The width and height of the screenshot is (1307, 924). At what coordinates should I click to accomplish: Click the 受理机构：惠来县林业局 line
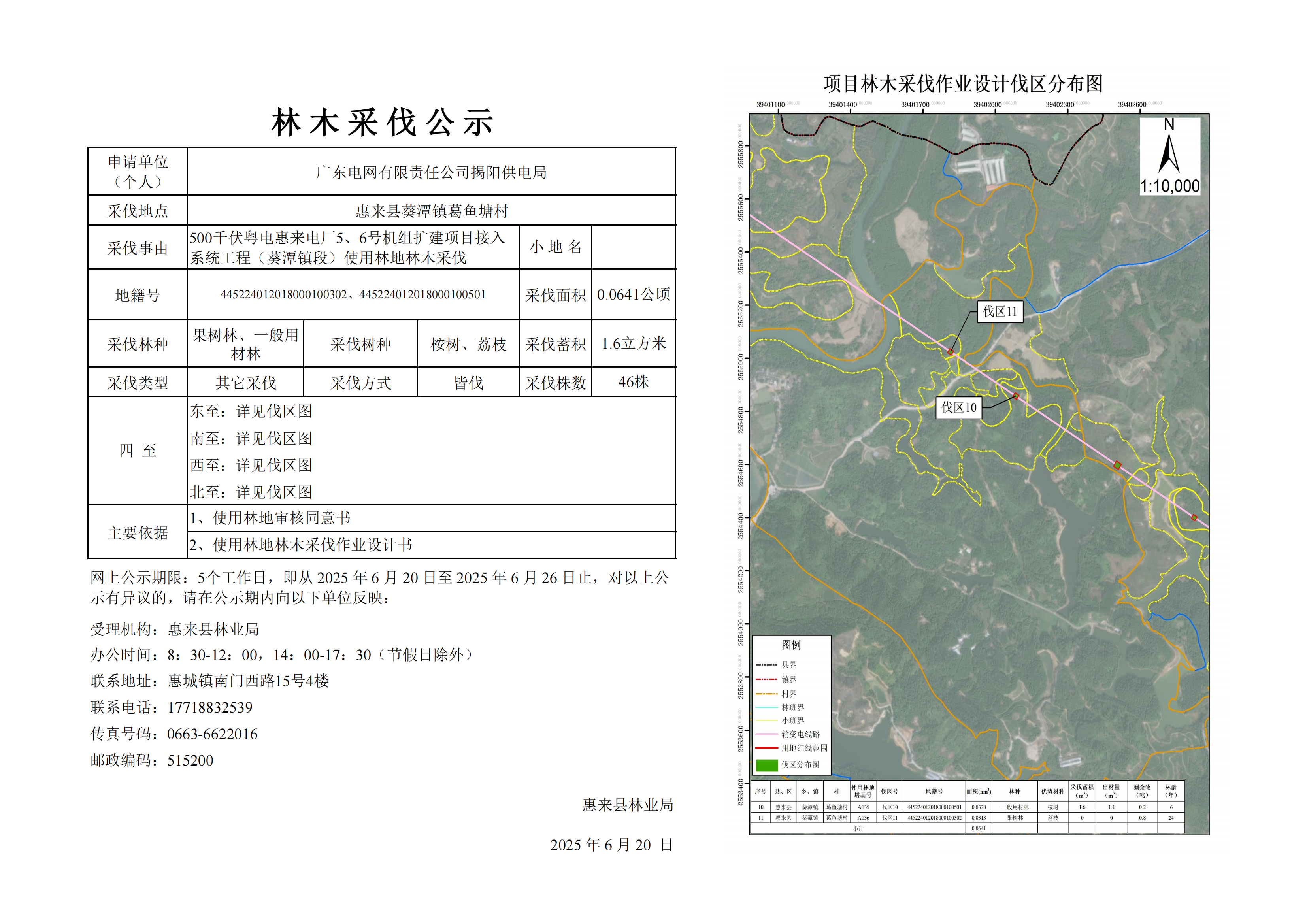click(175, 630)
